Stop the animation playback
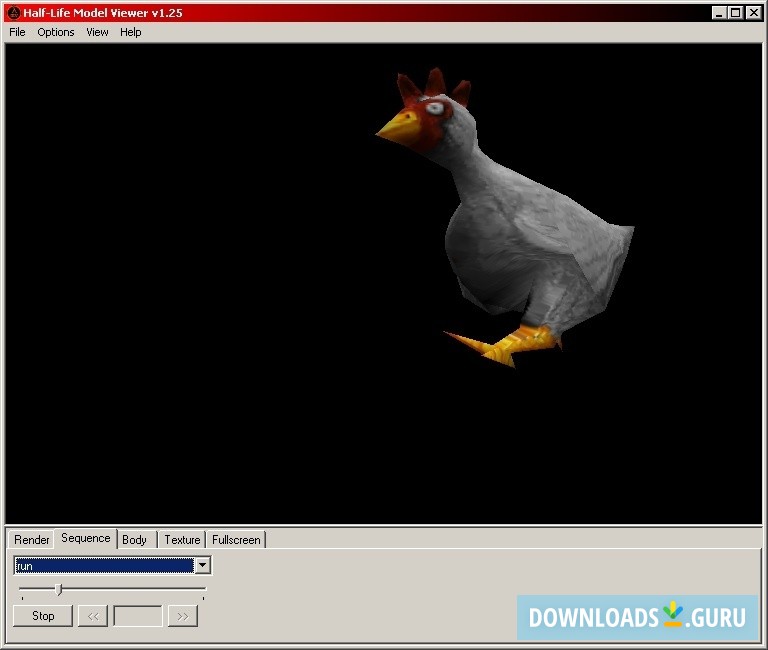This screenshot has width=768, height=650. [43, 616]
